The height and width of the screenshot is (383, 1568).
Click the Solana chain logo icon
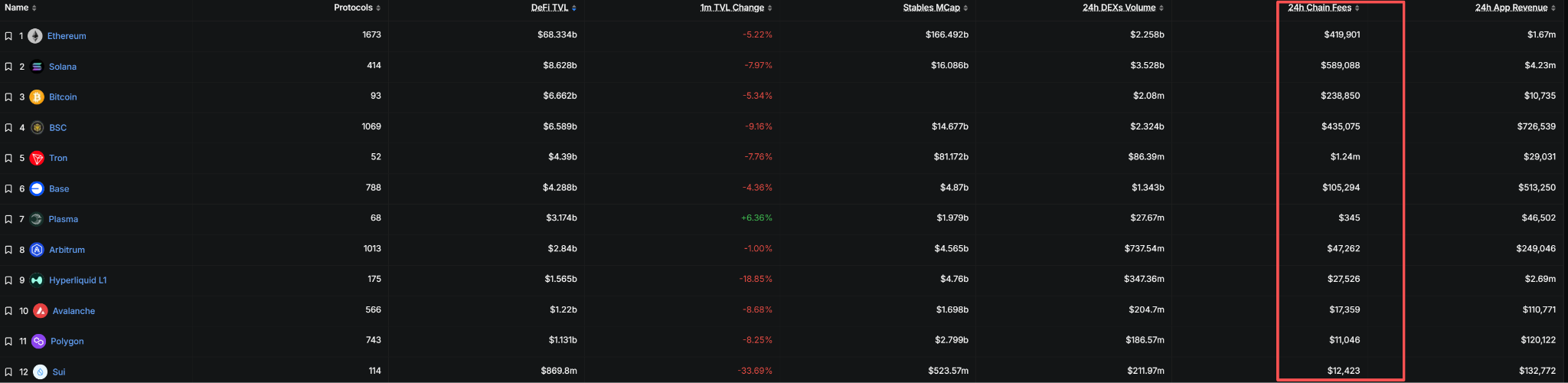[37, 67]
